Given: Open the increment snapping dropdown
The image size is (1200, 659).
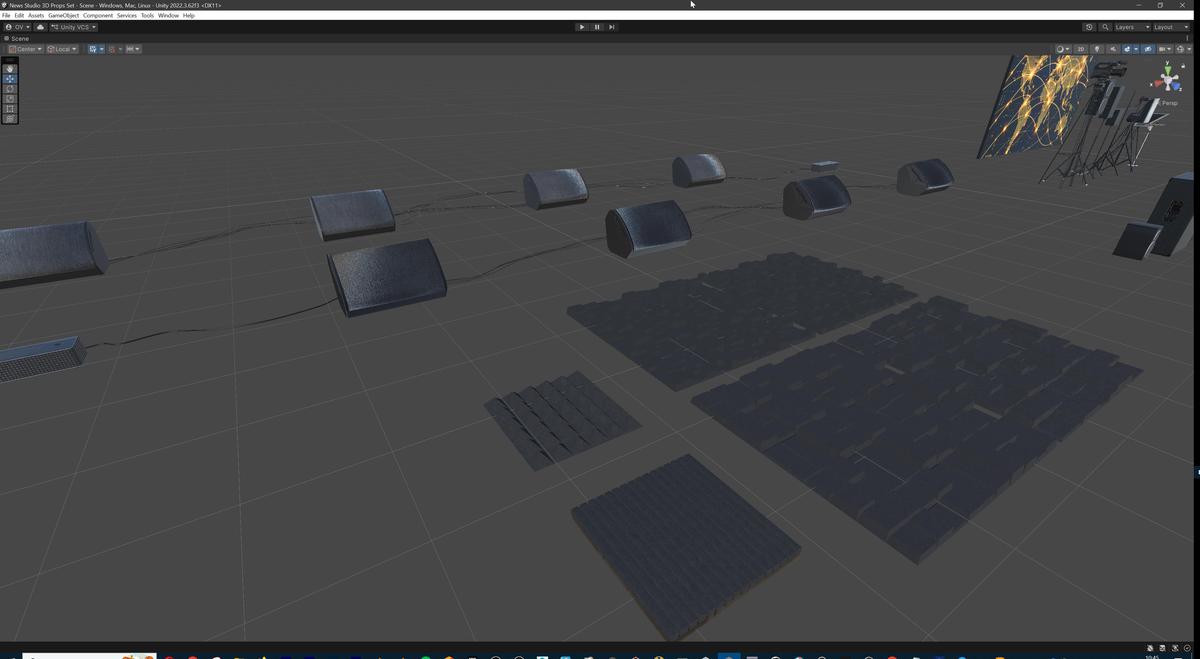Looking at the screenshot, I should (133, 49).
